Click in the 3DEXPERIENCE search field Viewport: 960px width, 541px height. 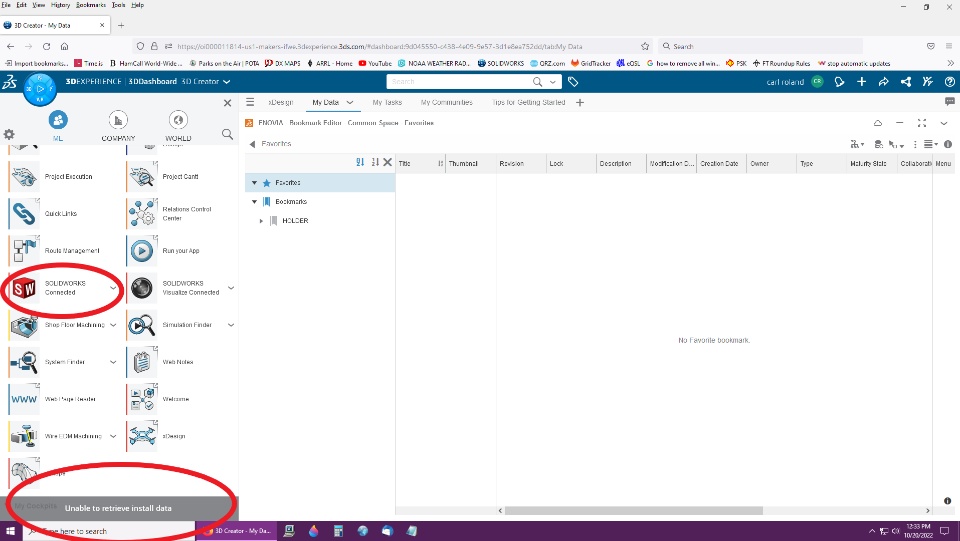click(x=459, y=81)
